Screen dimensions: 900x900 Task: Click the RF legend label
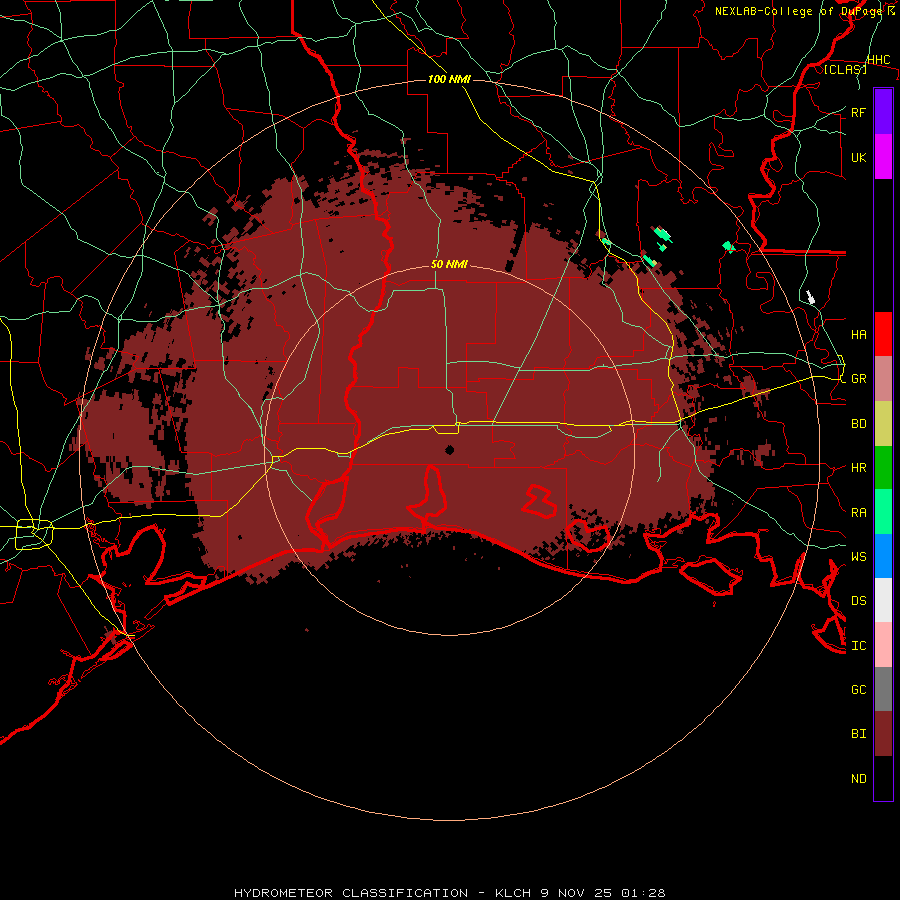[858, 113]
